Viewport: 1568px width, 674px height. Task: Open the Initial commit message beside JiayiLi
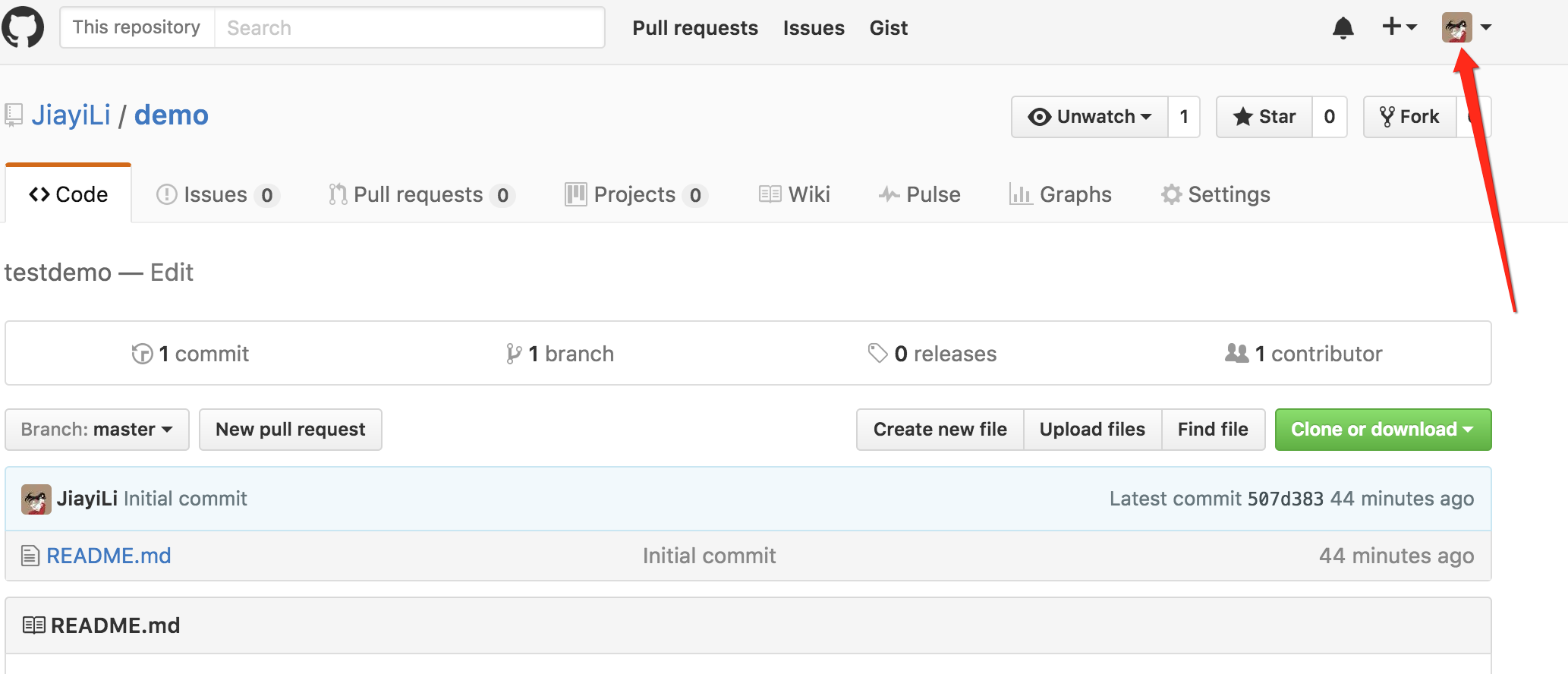click(185, 499)
